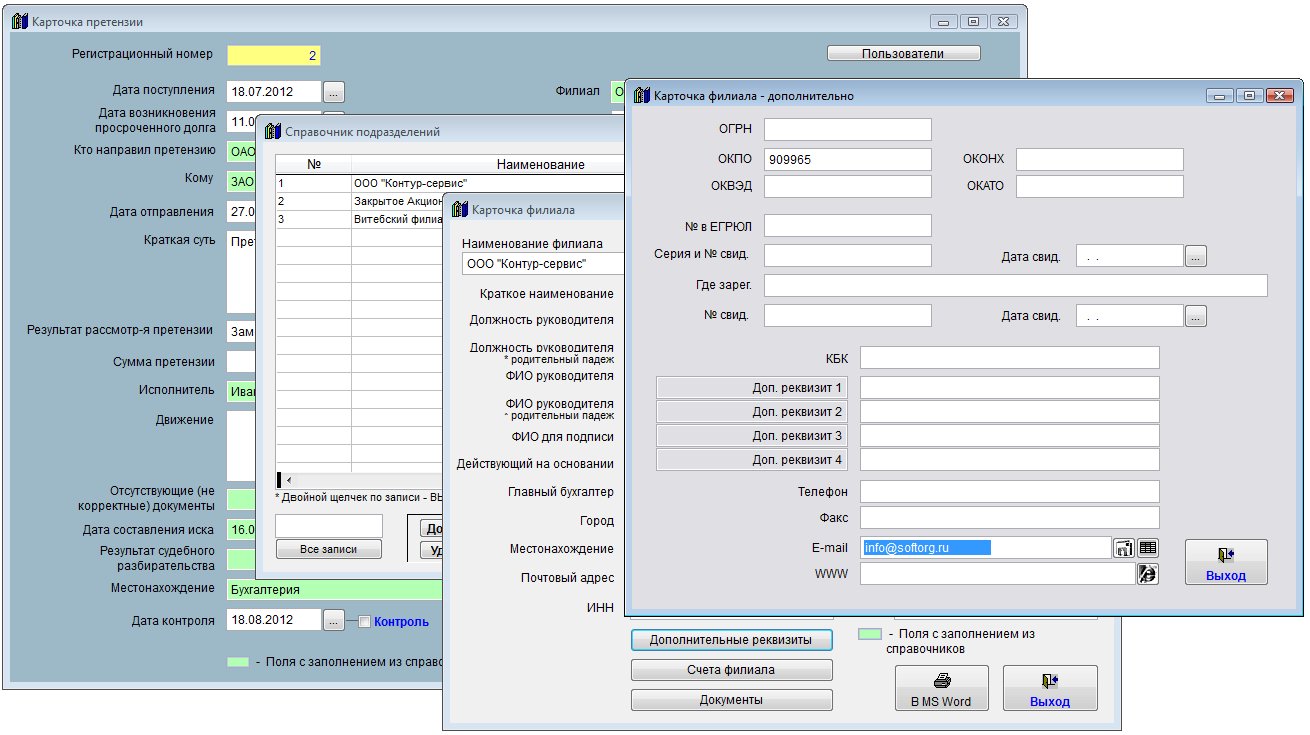Toggle the Контроль checkbox
Screen dimensions: 1310x735
(x=365, y=621)
